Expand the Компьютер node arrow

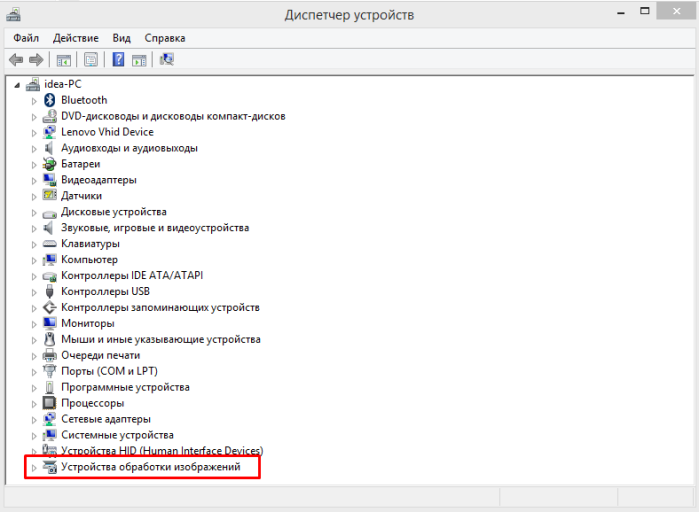(34, 260)
